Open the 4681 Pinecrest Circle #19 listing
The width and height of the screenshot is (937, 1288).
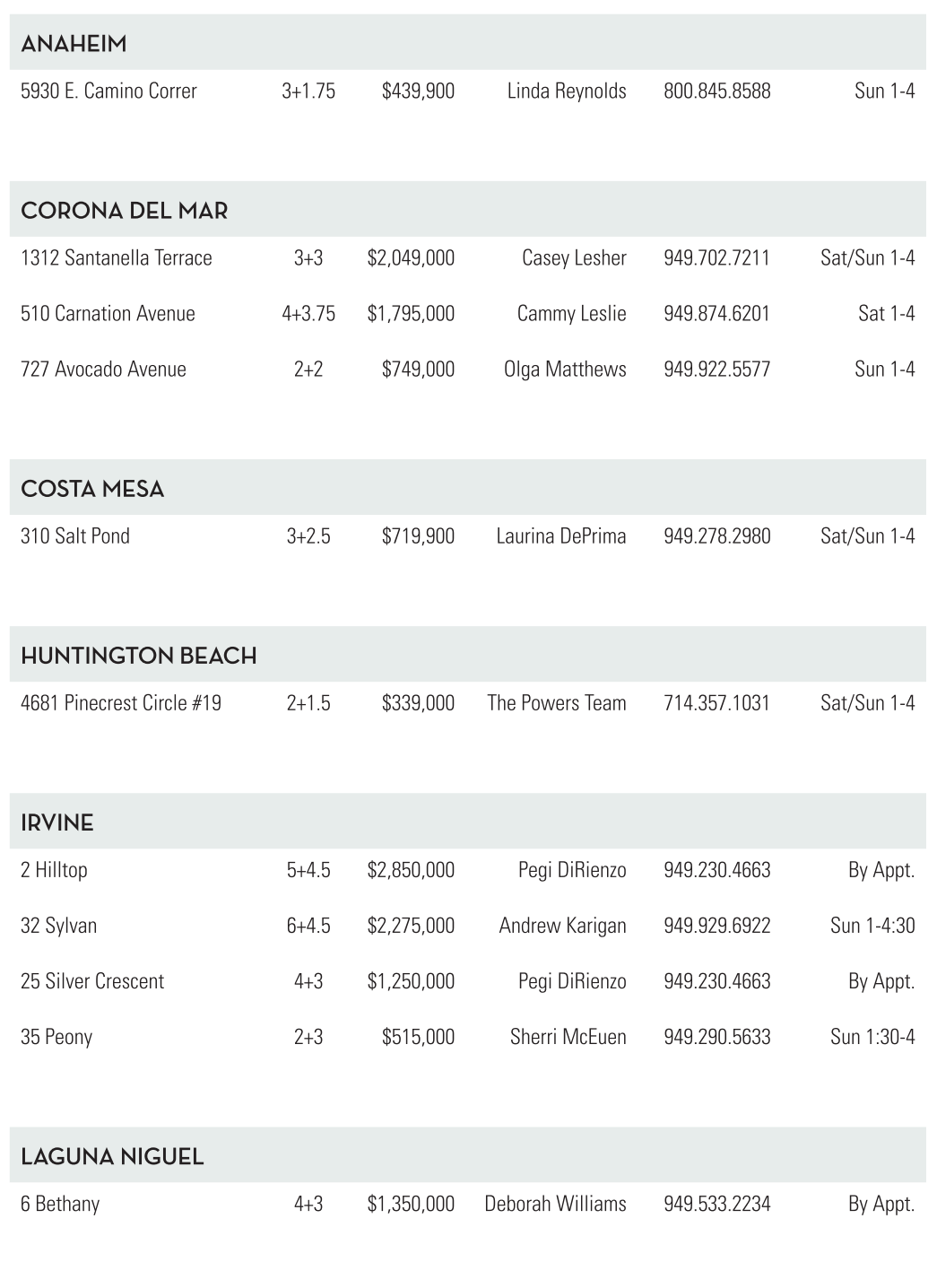pos(121,703)
